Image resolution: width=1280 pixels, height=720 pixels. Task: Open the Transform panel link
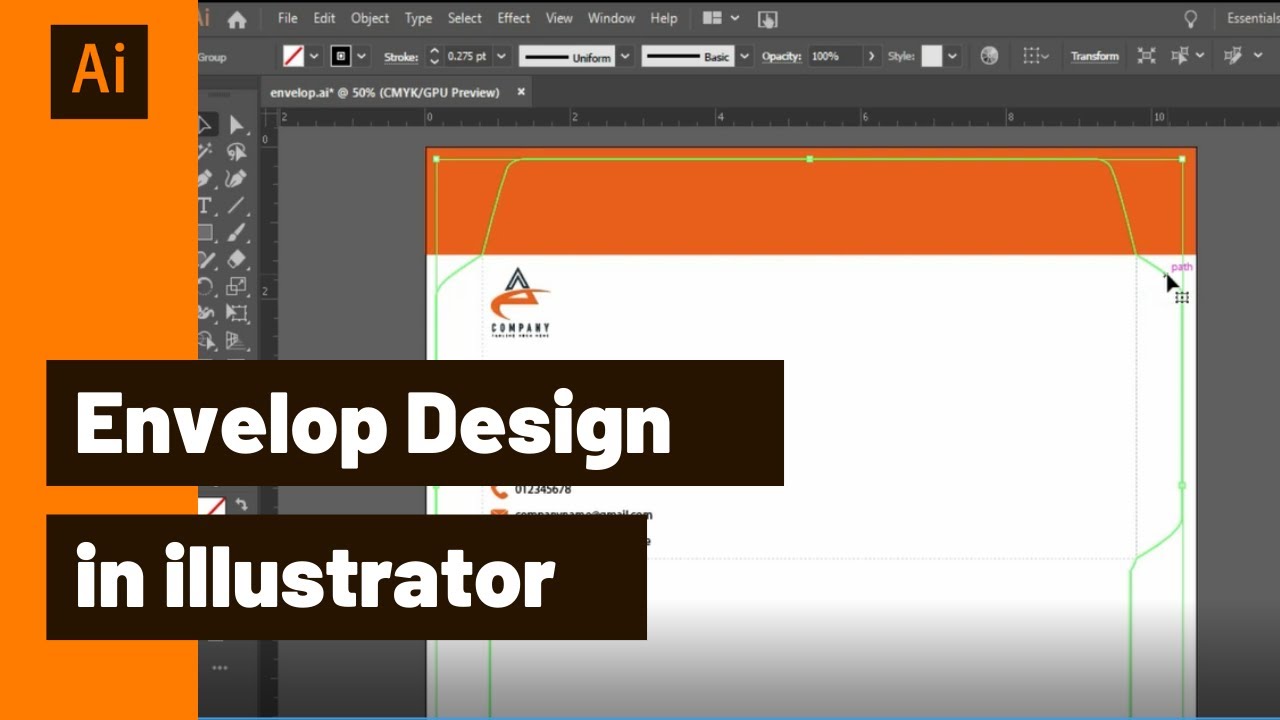coord(1094,56)
